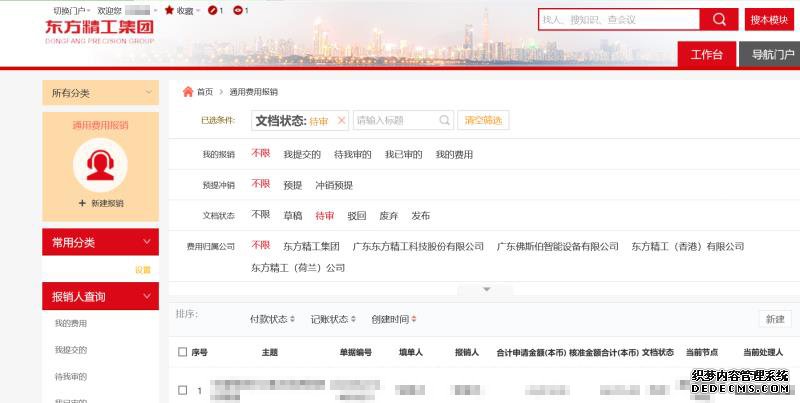Select 草稿 document status

[x=293, y=216]
